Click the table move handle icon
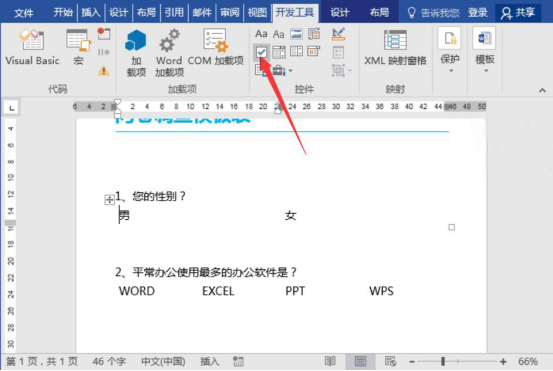553x371 pixels. [109, 200]
